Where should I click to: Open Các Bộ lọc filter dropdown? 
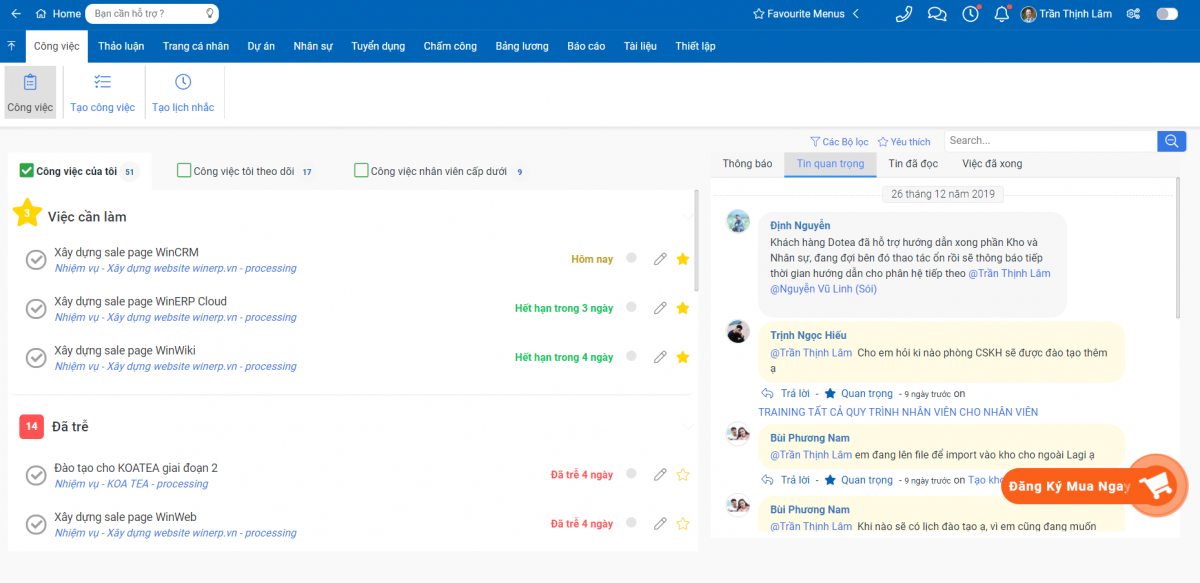839,142
